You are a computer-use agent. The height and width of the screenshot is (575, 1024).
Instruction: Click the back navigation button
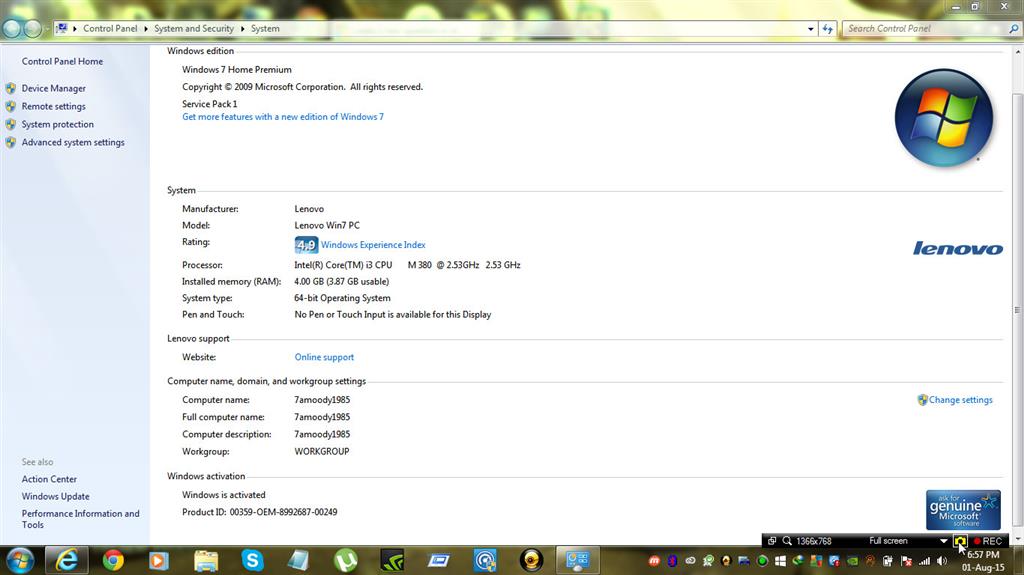point(12,29)
